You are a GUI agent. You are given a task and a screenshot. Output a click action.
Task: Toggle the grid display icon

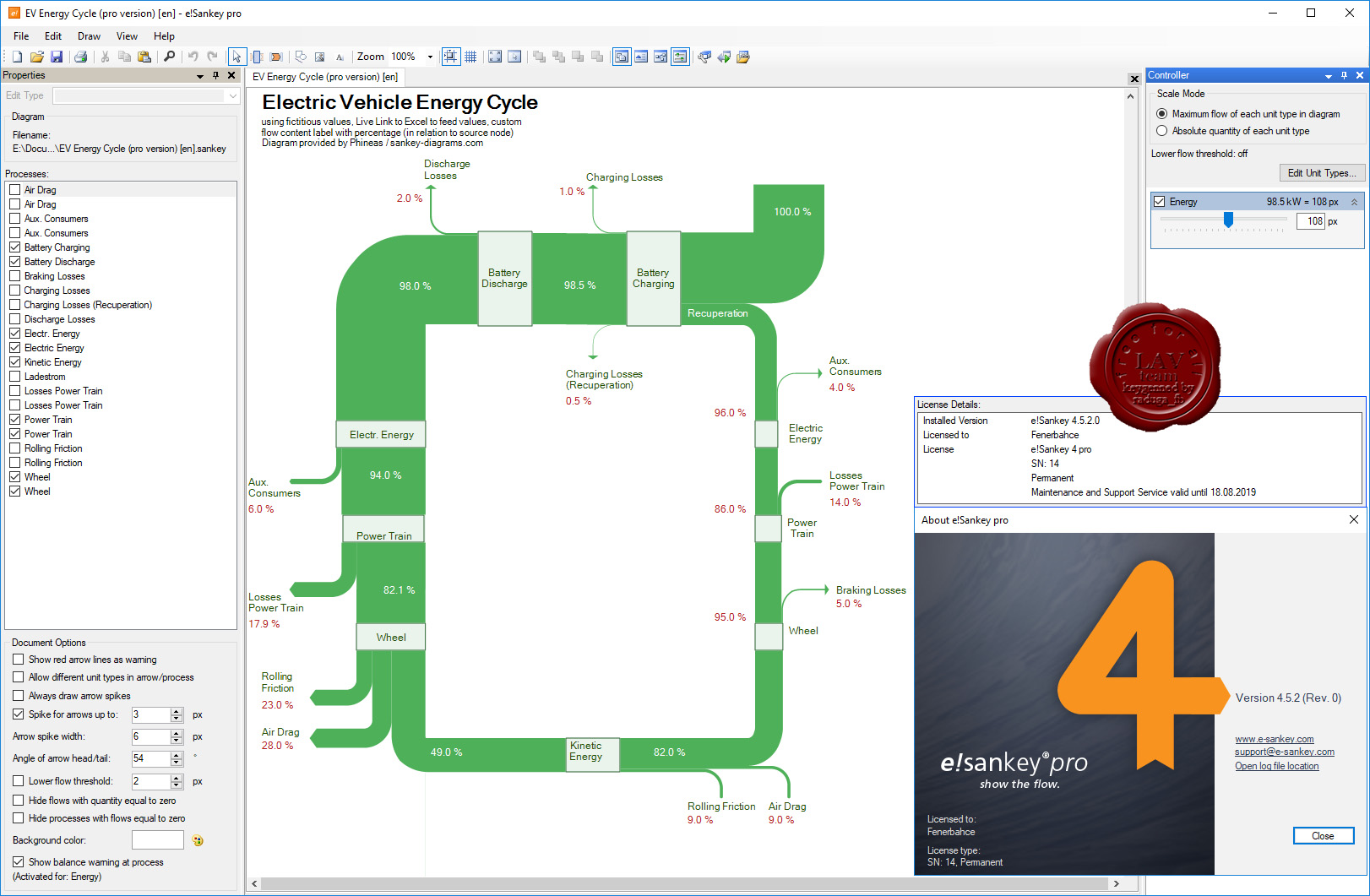coord(470,57)
